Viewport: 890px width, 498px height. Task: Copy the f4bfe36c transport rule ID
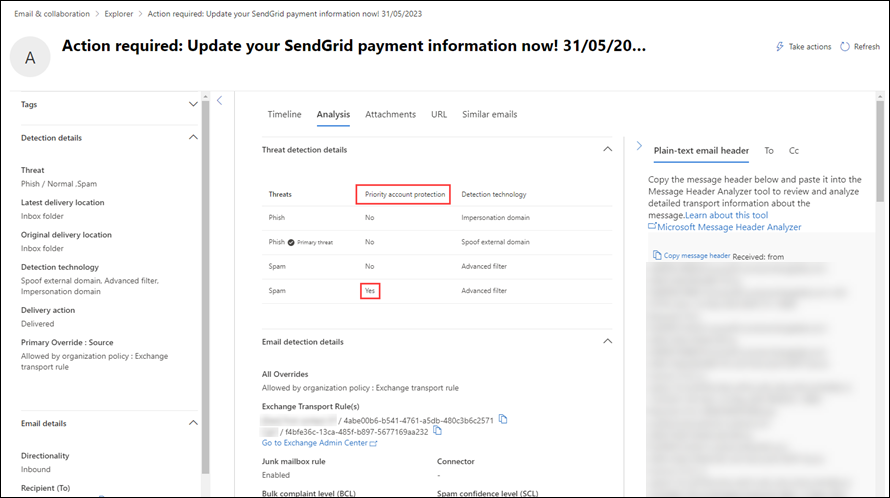437,430
